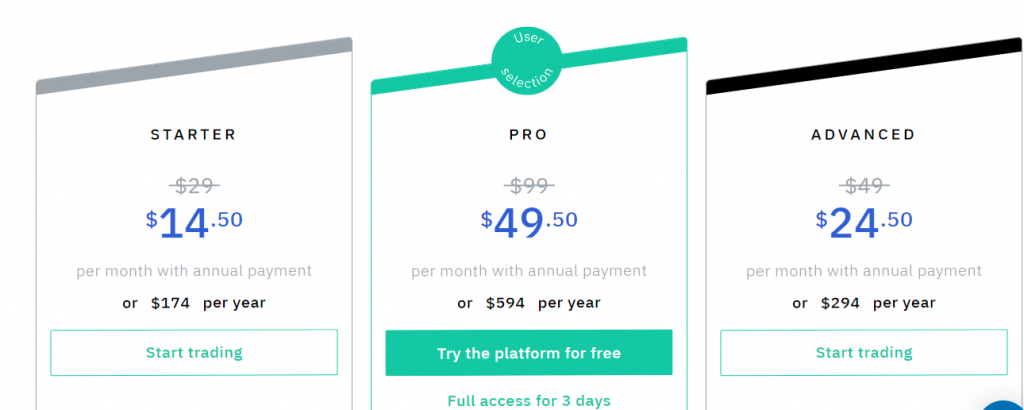This screenshot has height=410, width=1024.
Task: Select the PRO plan heading
Action: point(528,134)
